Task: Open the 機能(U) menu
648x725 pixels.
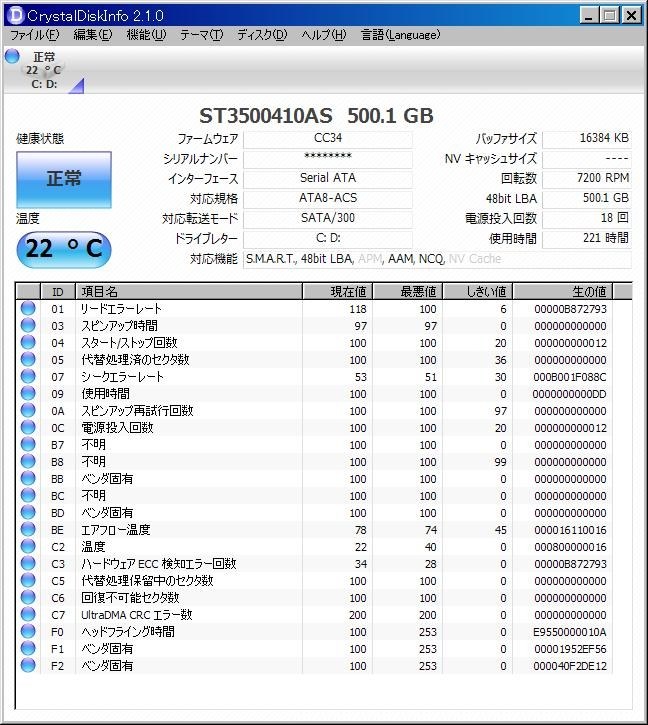Action: coord(146,35)
